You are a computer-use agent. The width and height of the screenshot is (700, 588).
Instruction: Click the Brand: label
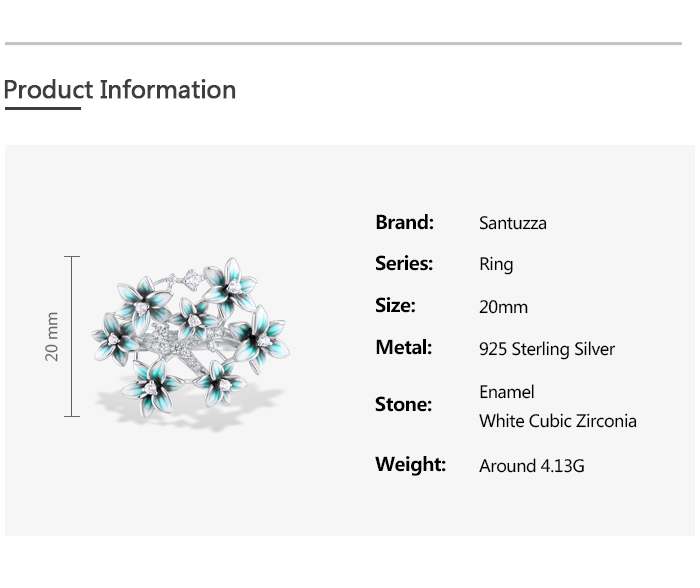[404, 222]
